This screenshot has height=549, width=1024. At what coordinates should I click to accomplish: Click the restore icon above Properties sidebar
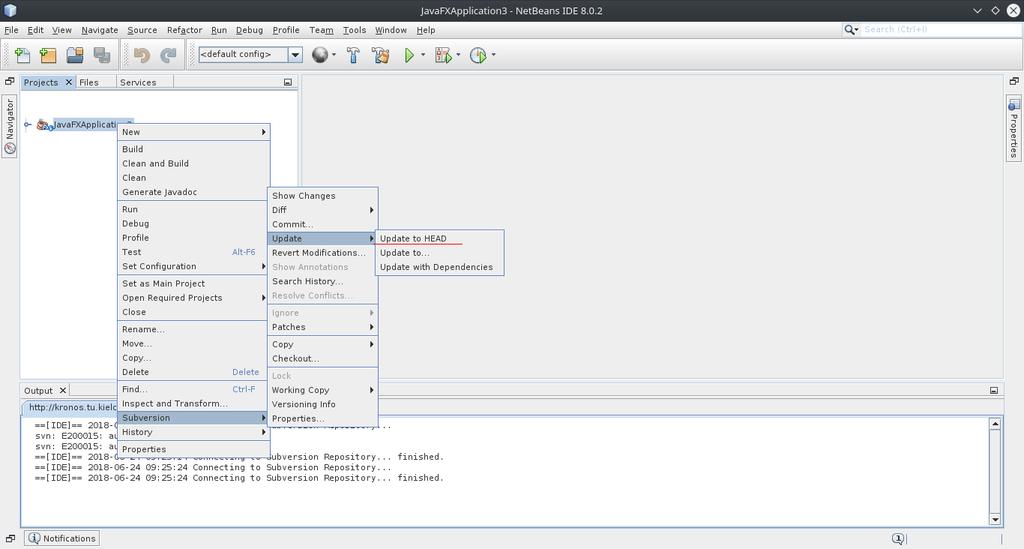point(1014,81)
